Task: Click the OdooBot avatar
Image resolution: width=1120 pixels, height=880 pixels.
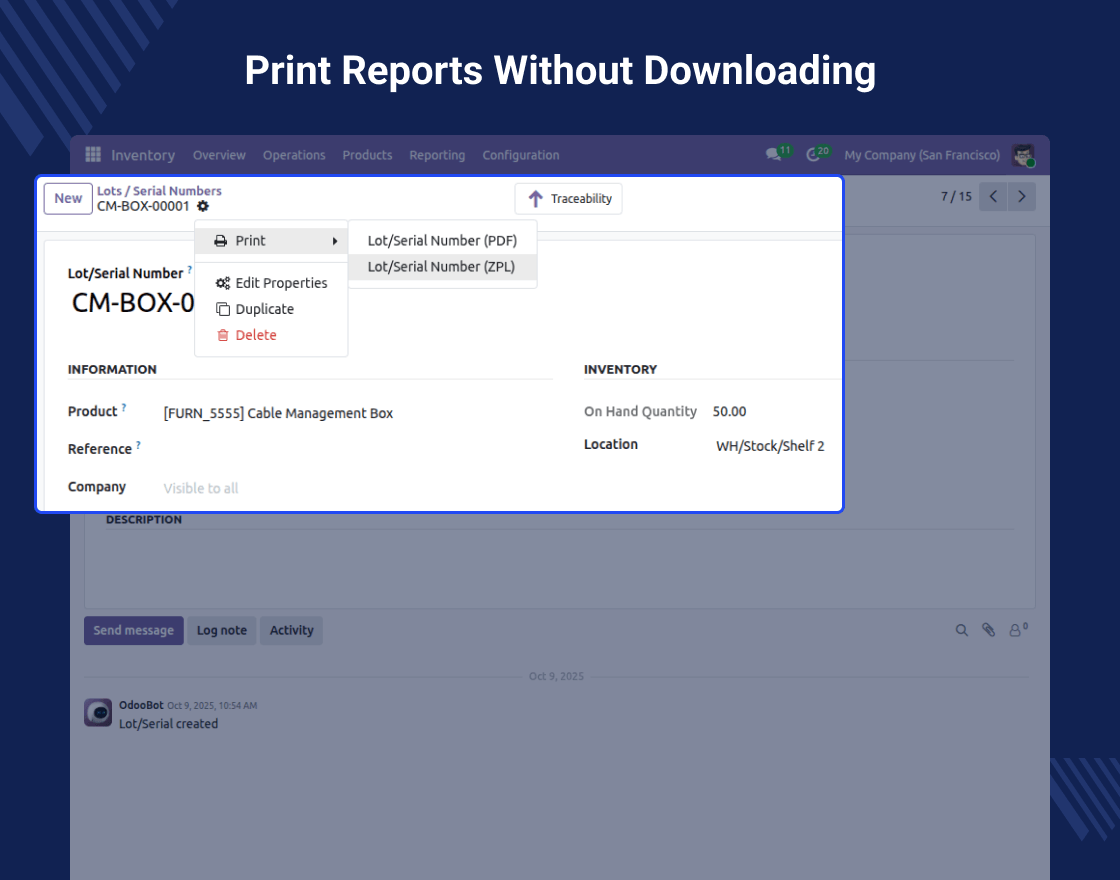Action: click(98, 713)
